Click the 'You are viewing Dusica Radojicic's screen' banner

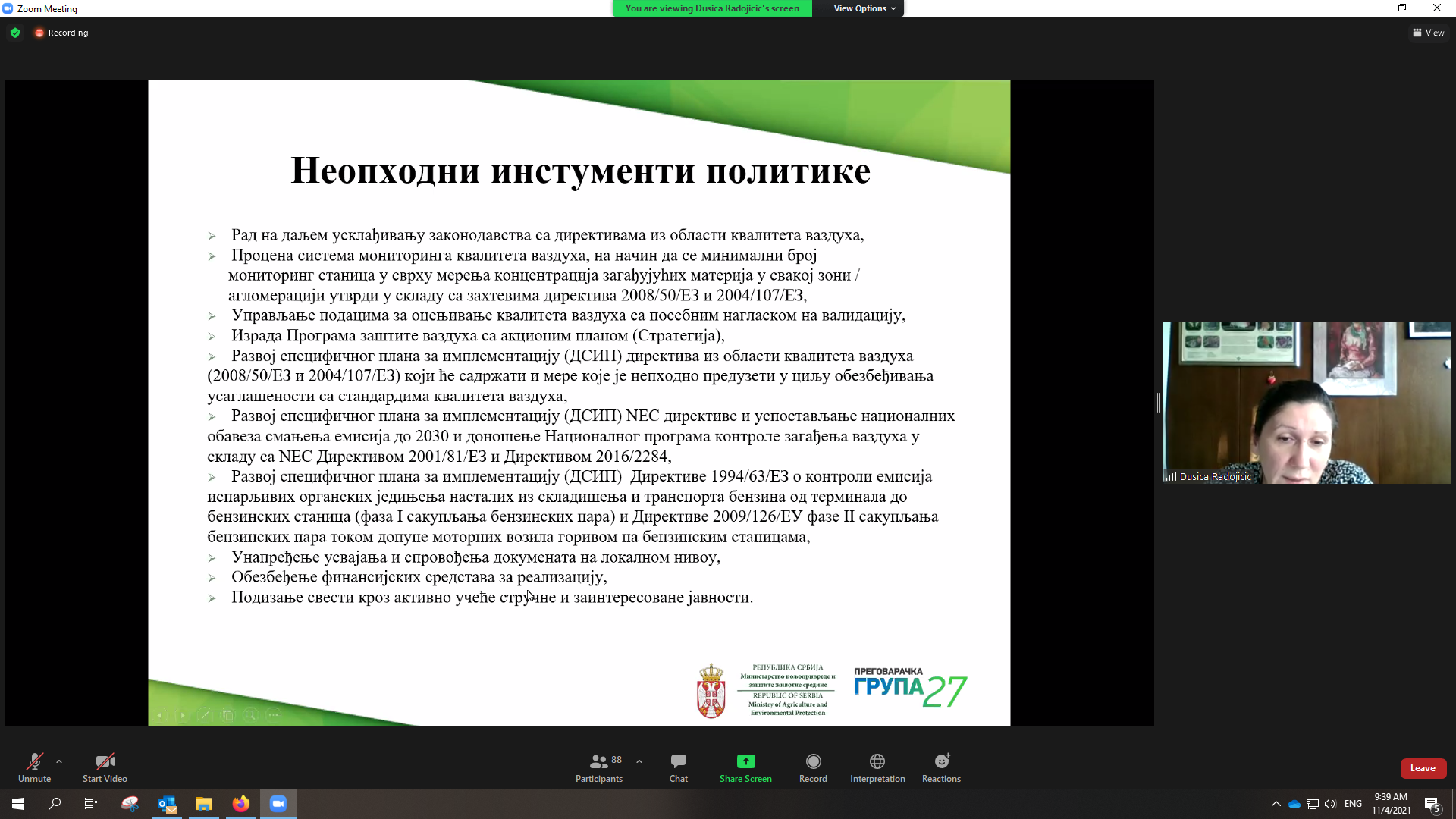712,8
